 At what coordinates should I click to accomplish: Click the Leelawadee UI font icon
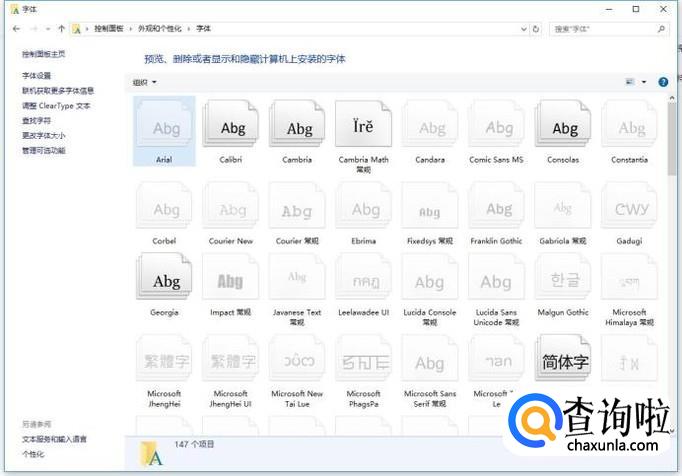click(x=364, y=277)
